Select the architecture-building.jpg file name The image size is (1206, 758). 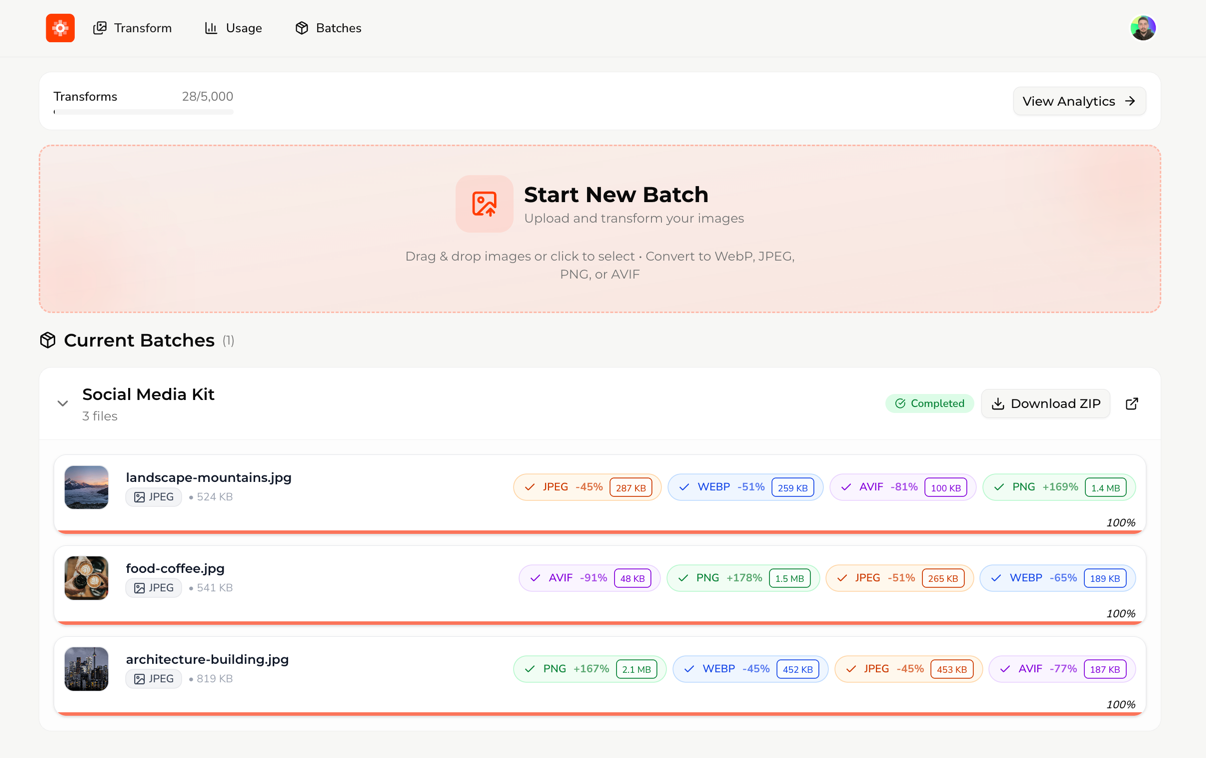pos(207,659)
